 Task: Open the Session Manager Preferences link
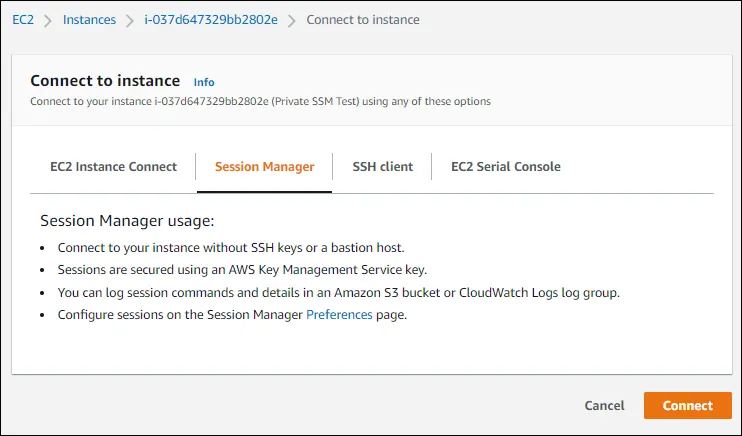[339, 315]
